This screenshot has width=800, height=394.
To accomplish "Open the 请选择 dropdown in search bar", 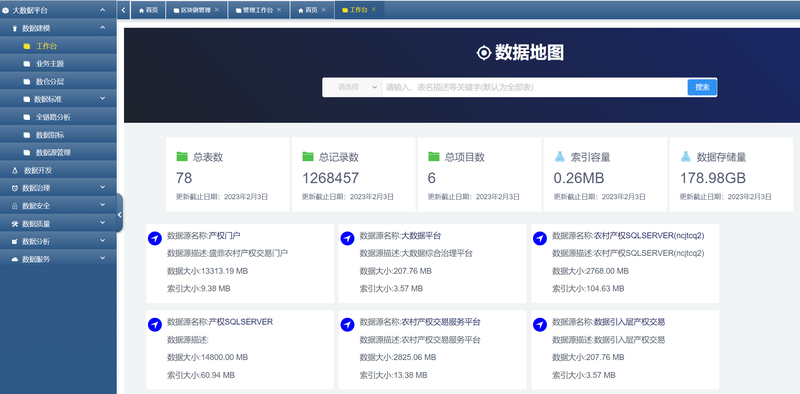I will point(352,87).
